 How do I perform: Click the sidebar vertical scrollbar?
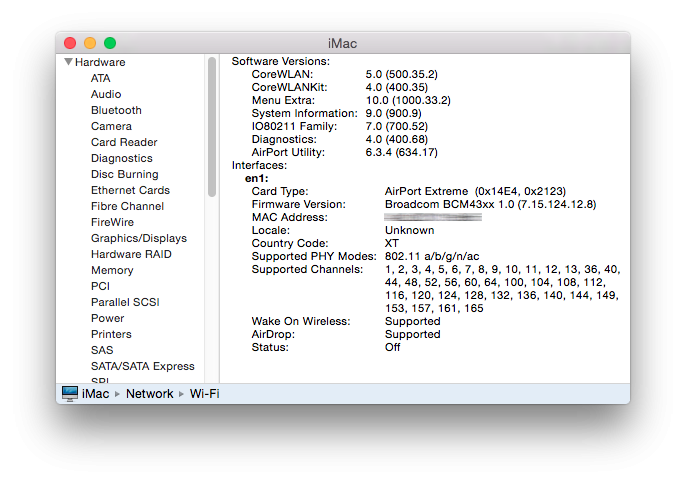212,127
